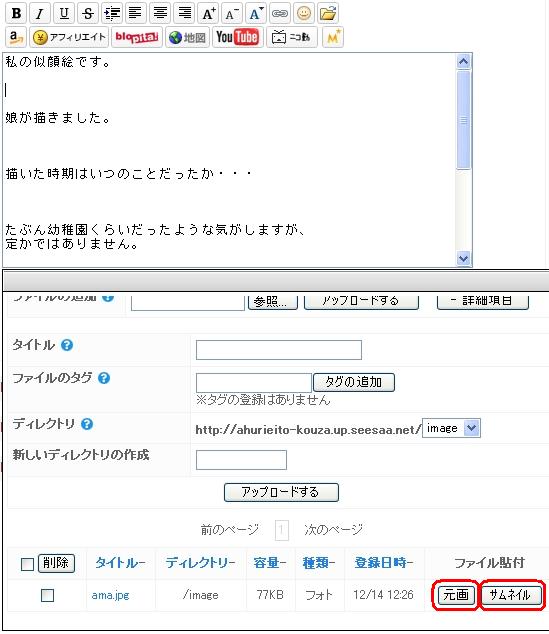Apply italic formatting

[39, 13]
